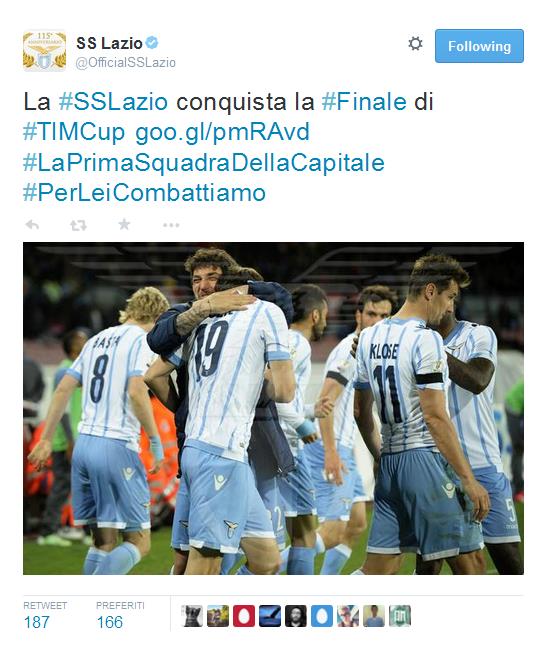The width and height of the screenshot is (542, 649).
Task: Open the #TIMCup hashtag
Action: (74, 133)
